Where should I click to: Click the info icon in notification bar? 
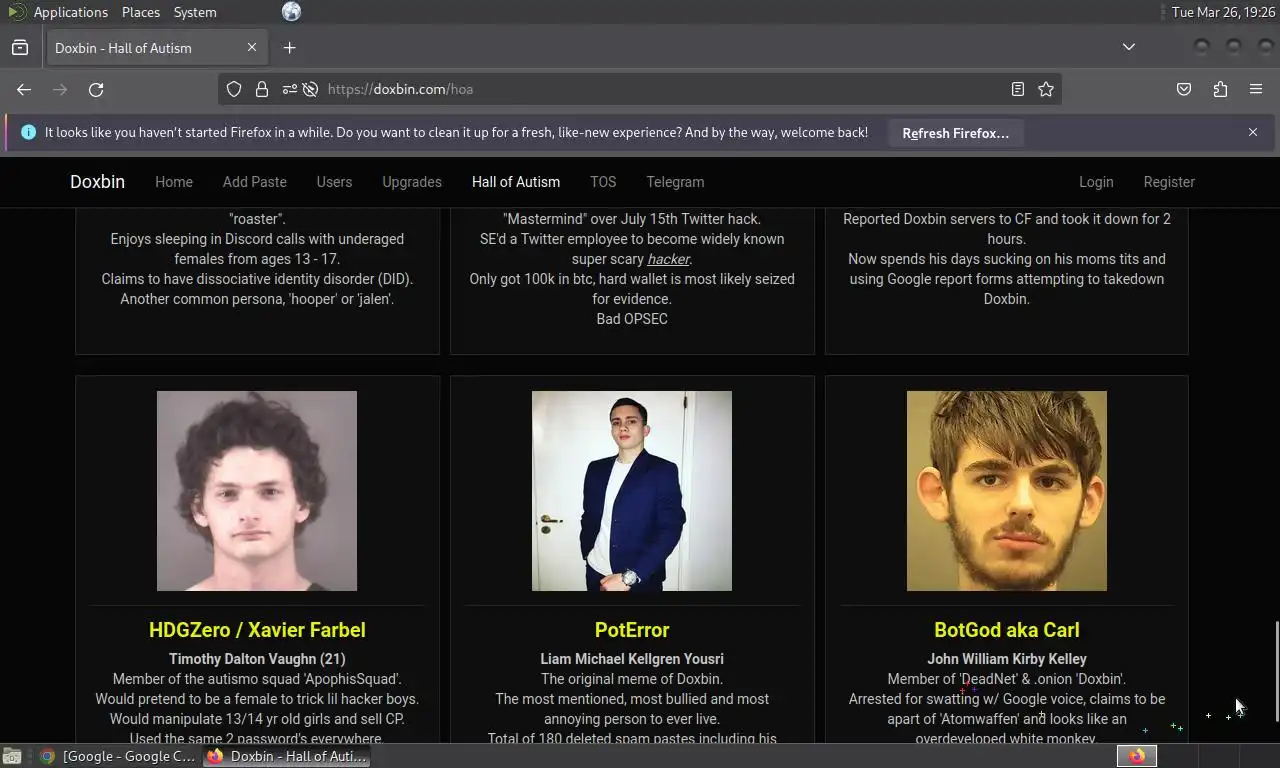[x=28, y=132]
